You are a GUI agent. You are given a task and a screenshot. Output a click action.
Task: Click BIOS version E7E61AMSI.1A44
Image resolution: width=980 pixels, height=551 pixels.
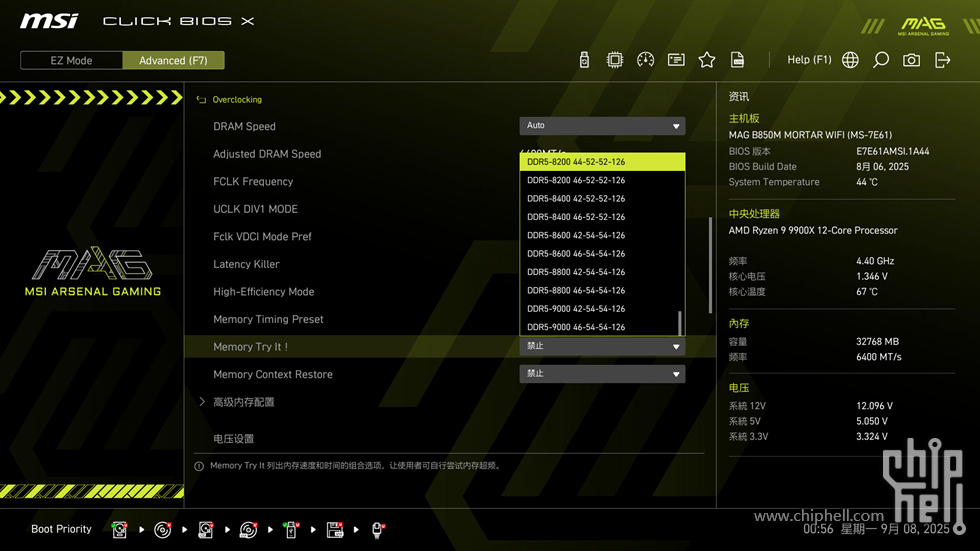coord(892,151)
